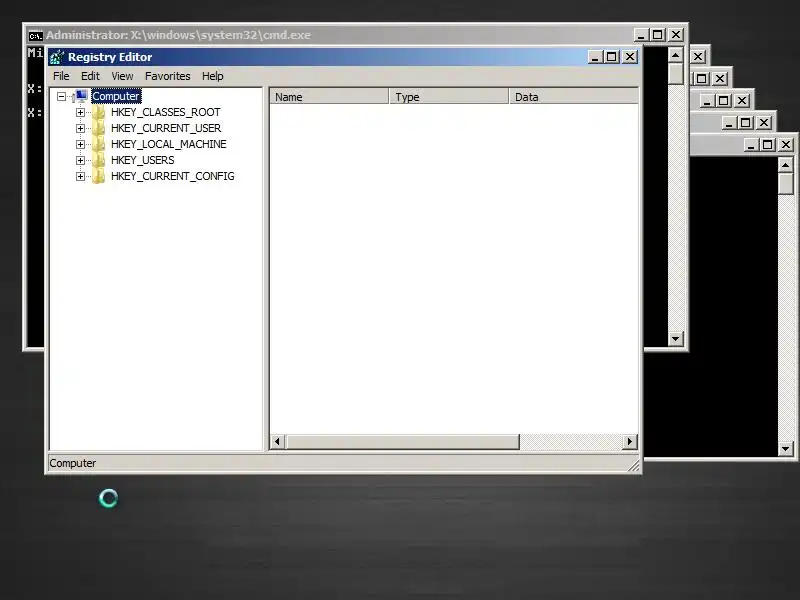Open the View menu
The image size is (800, 600).
click(x=122, y=76)
